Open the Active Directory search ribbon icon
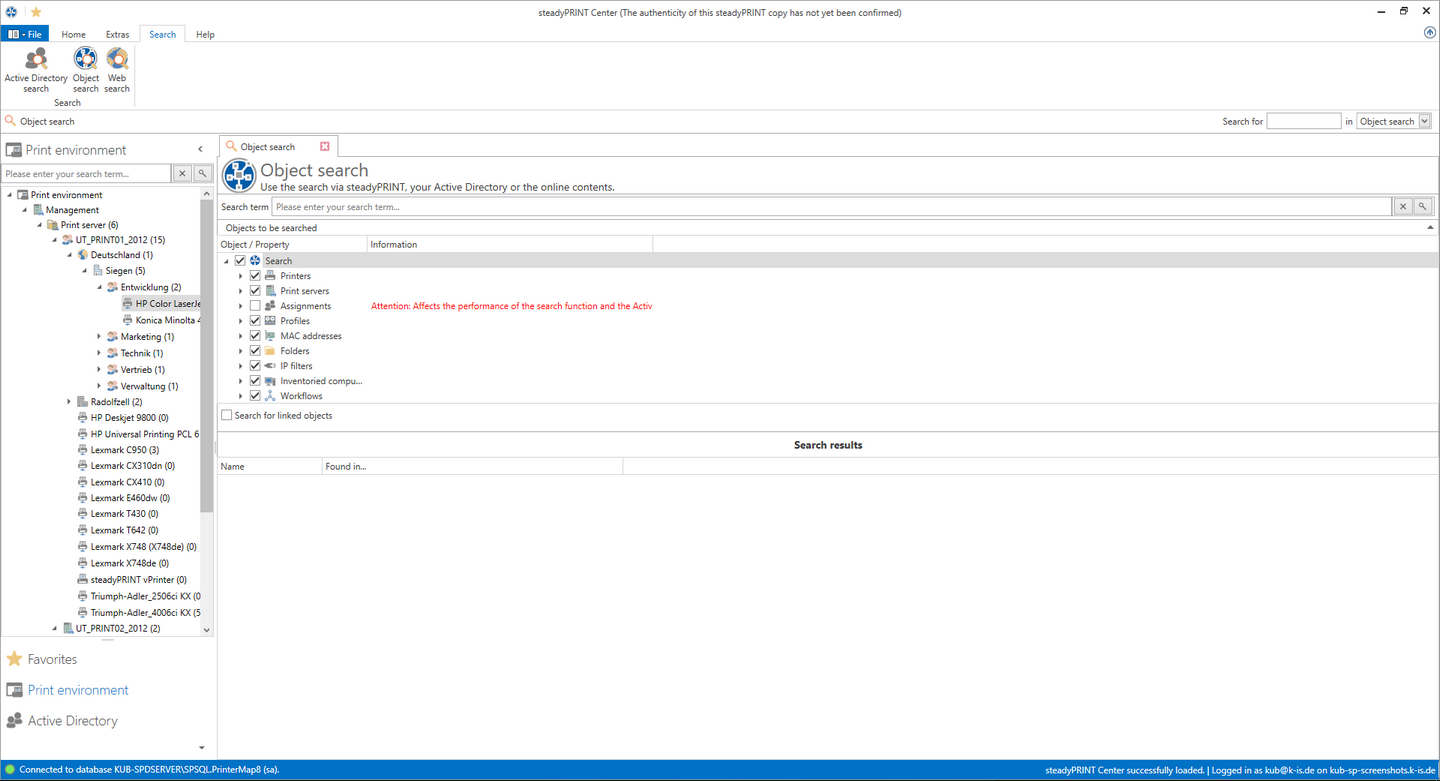This screenshot has height=781, width=1440. [x=36, y=70]
